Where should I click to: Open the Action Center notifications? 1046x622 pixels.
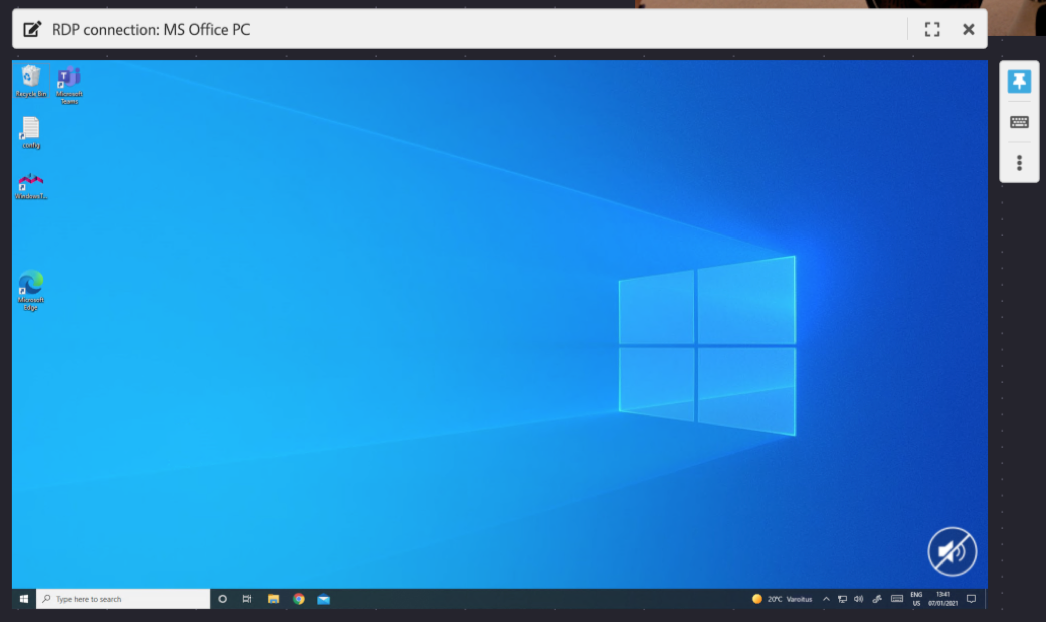point(971,598)
